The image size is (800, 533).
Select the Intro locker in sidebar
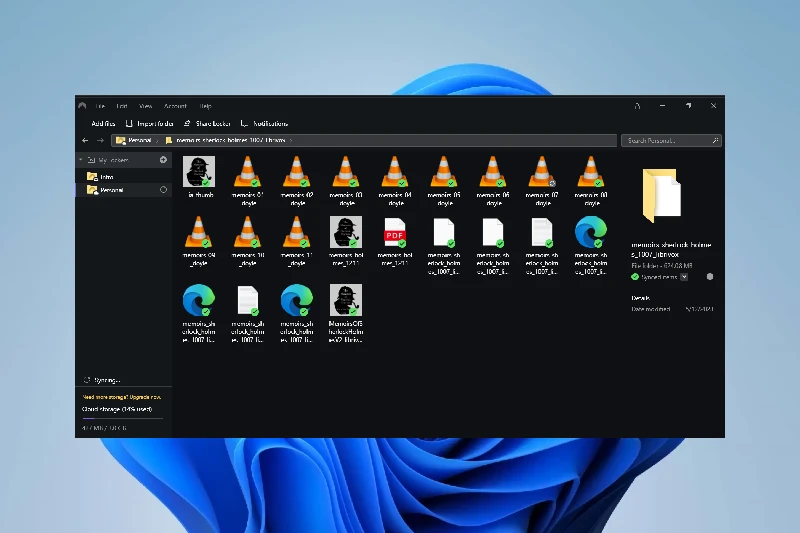[106, 177]
